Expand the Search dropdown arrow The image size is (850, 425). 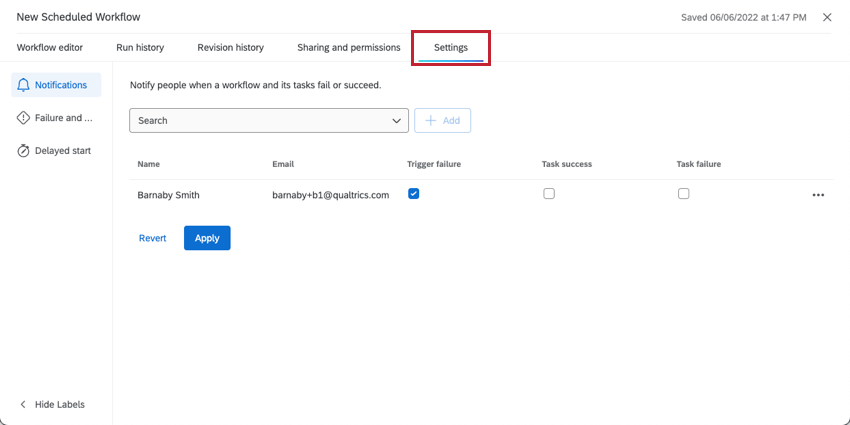coord(398,120)
